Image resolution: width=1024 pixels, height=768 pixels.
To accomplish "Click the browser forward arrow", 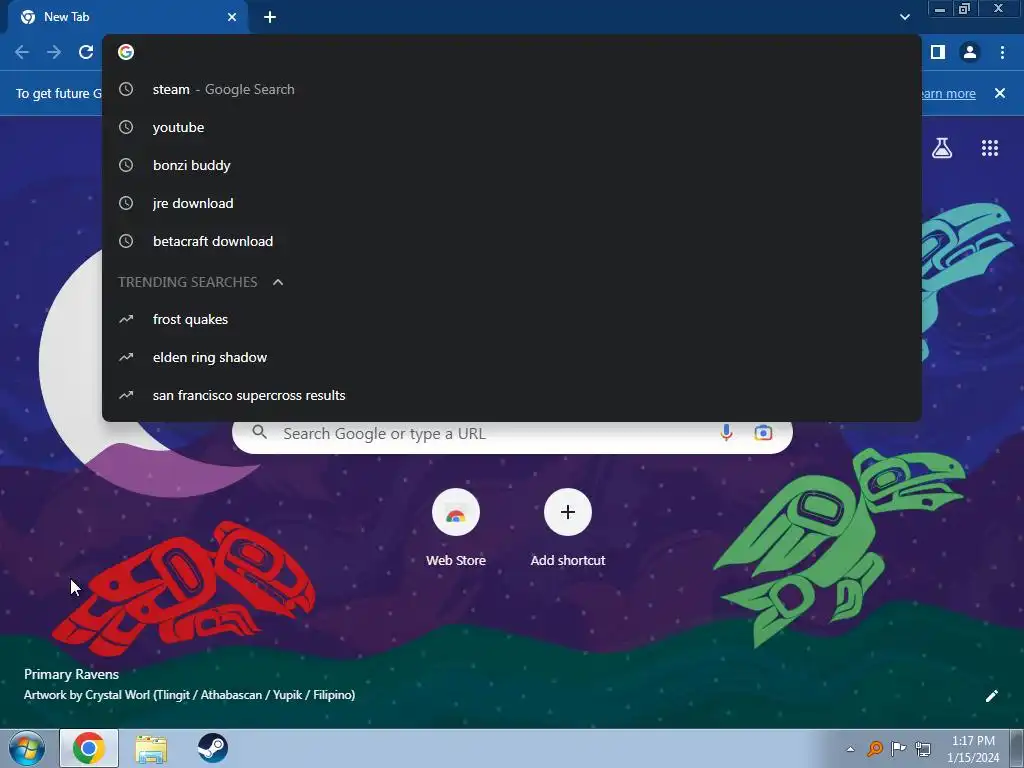I will (54, 52).
